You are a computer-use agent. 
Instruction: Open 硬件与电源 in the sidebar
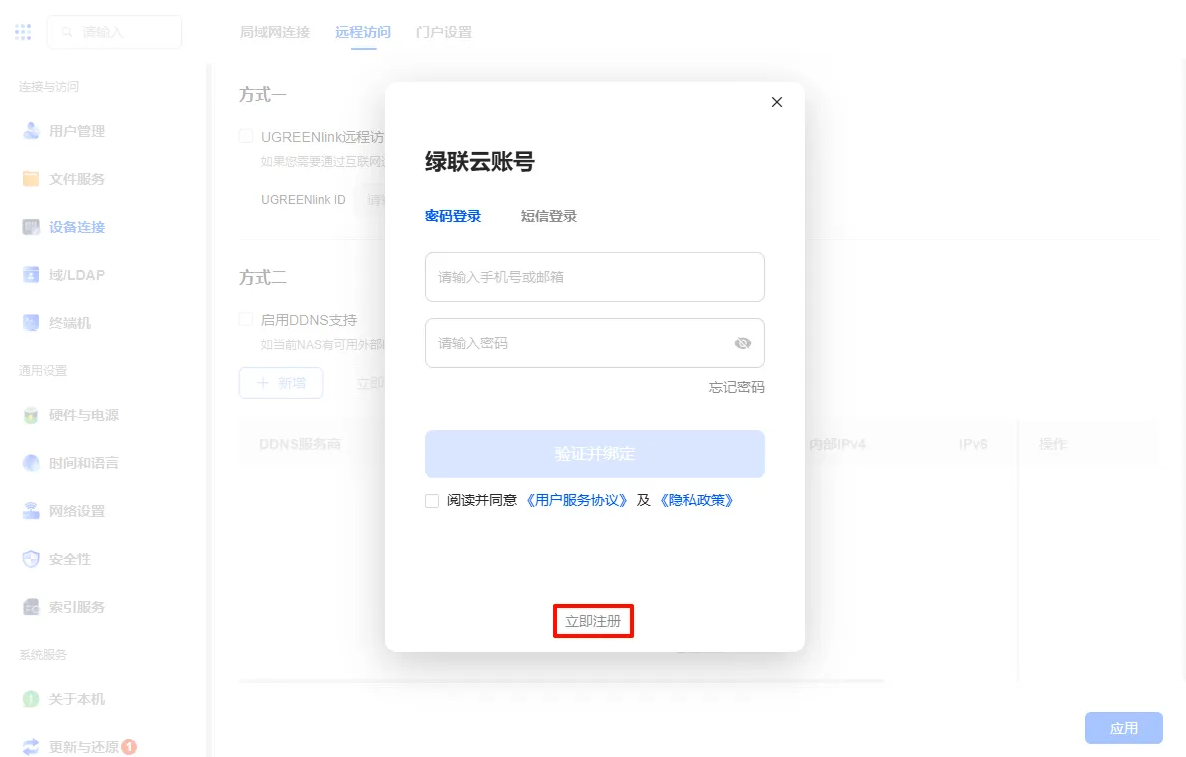[x=84, y=415]
